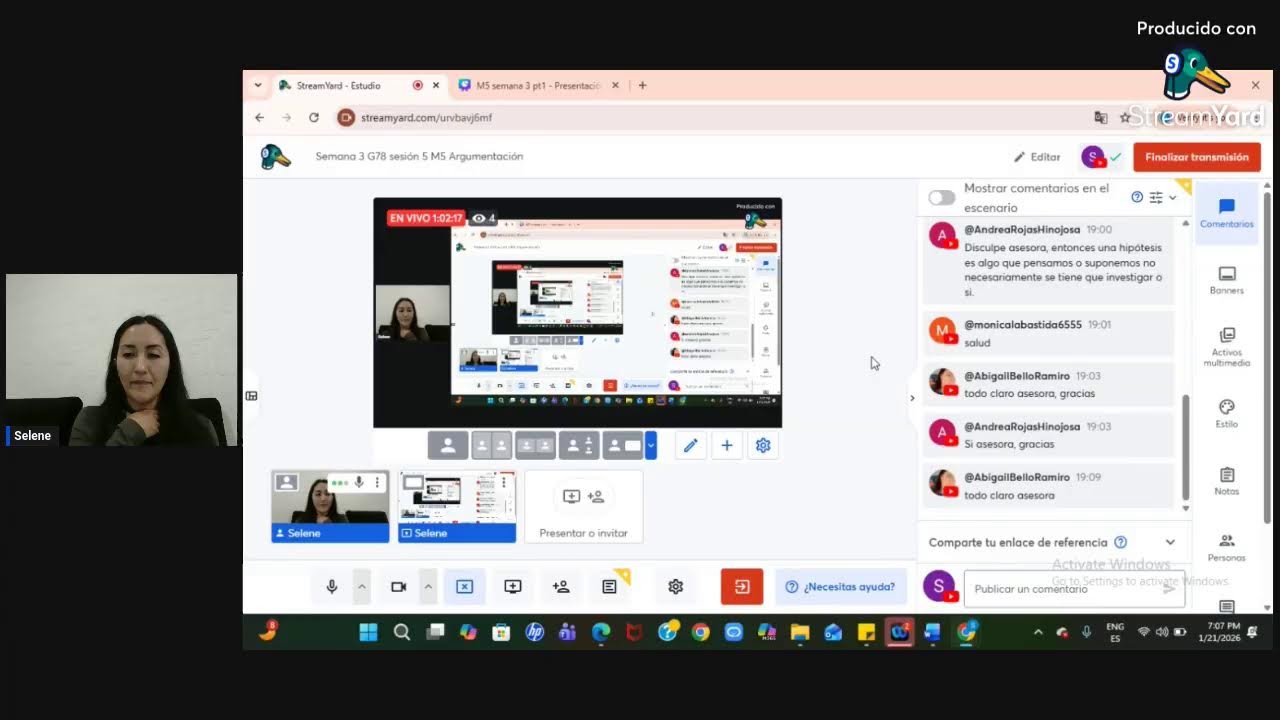
Task: Open the Activos multimedia panel
Action: click(x=1226, y=346)
